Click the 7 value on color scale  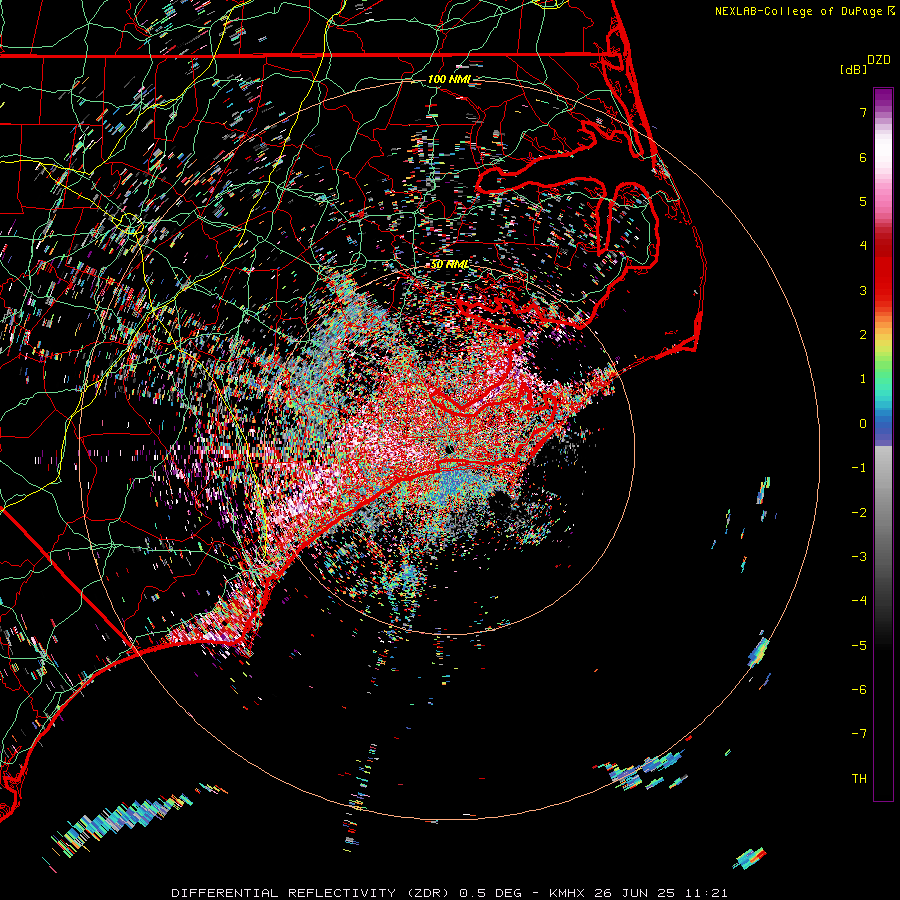[863, 112]
